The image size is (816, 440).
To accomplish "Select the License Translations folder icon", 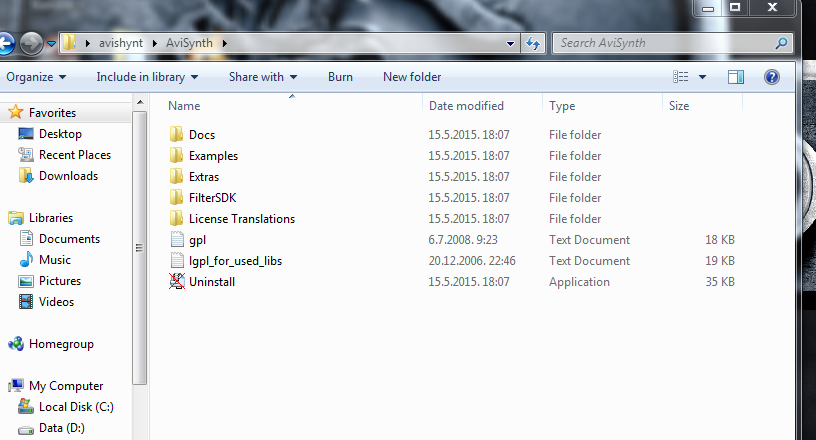I will [176, 218].
